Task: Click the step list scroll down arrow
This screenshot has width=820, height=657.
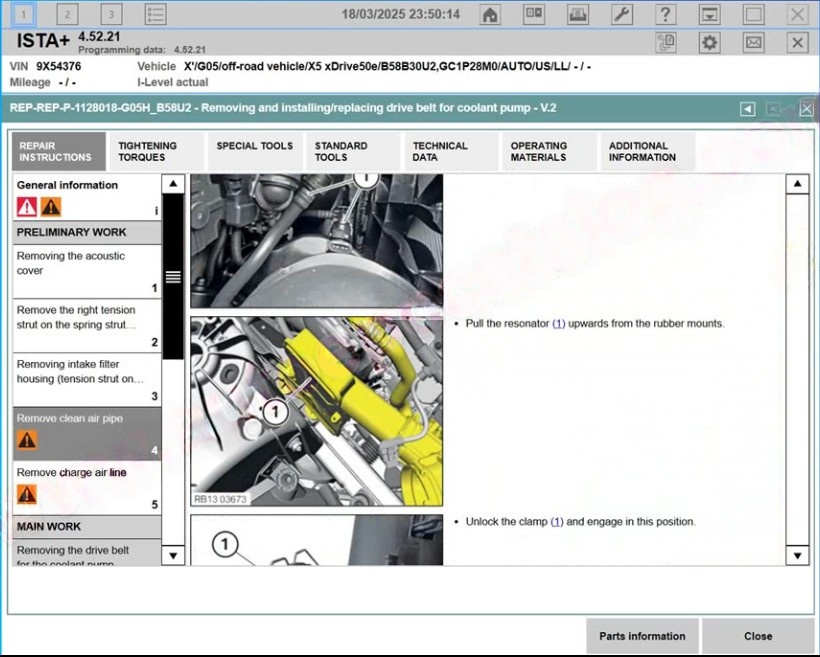Action: click(x=173, y=556)
